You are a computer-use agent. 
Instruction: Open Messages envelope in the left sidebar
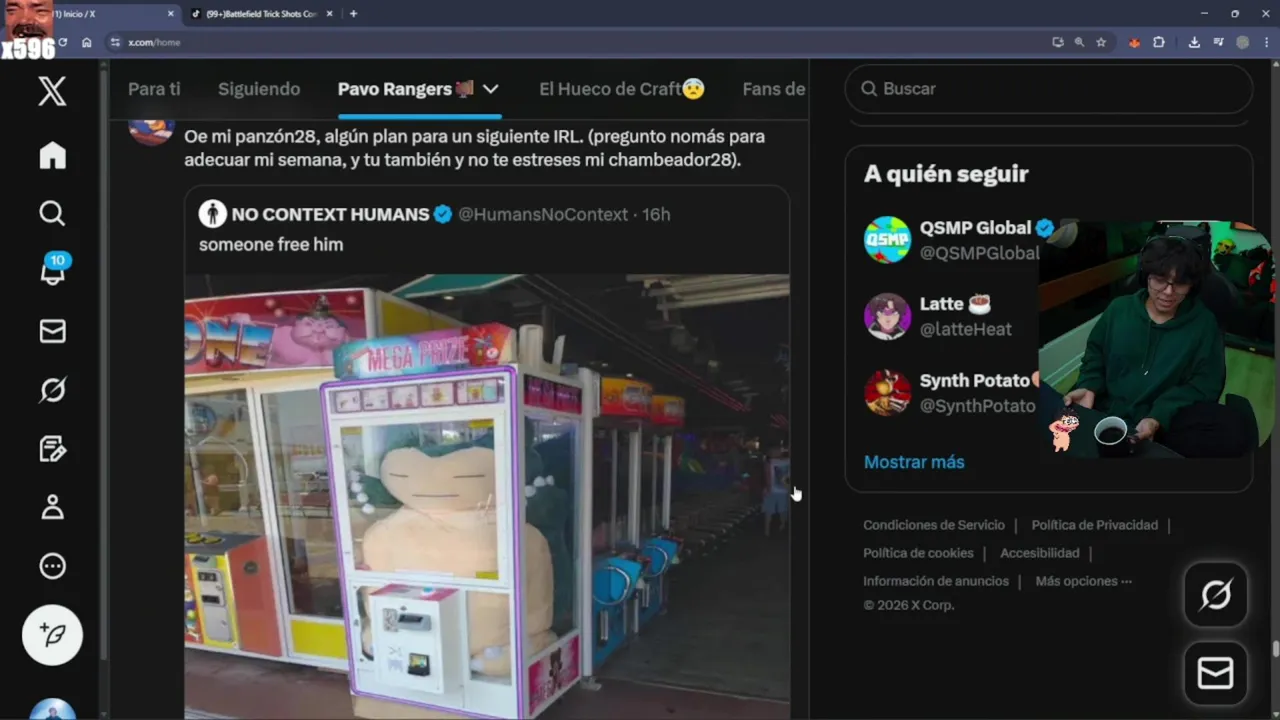point(52,331)
